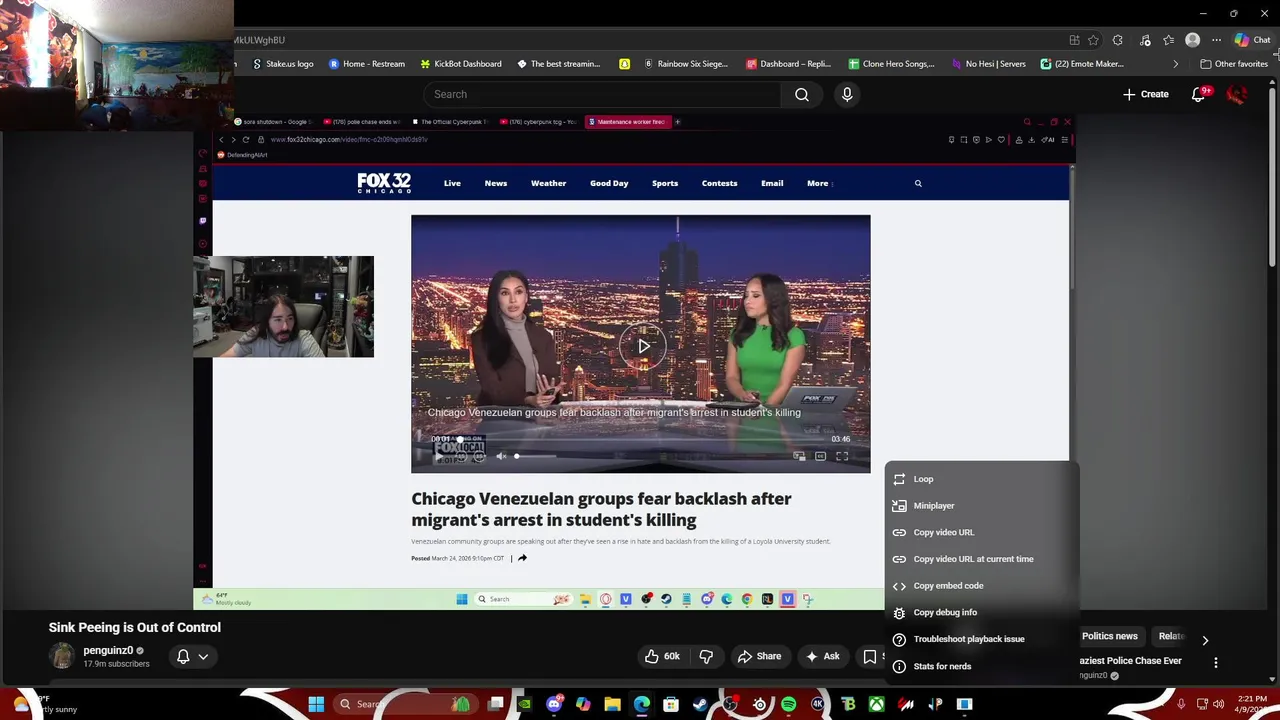Screen dimensions: 1280x720
Task: Open NVIDIA app from the taskbar
Action: coord(524,704)
